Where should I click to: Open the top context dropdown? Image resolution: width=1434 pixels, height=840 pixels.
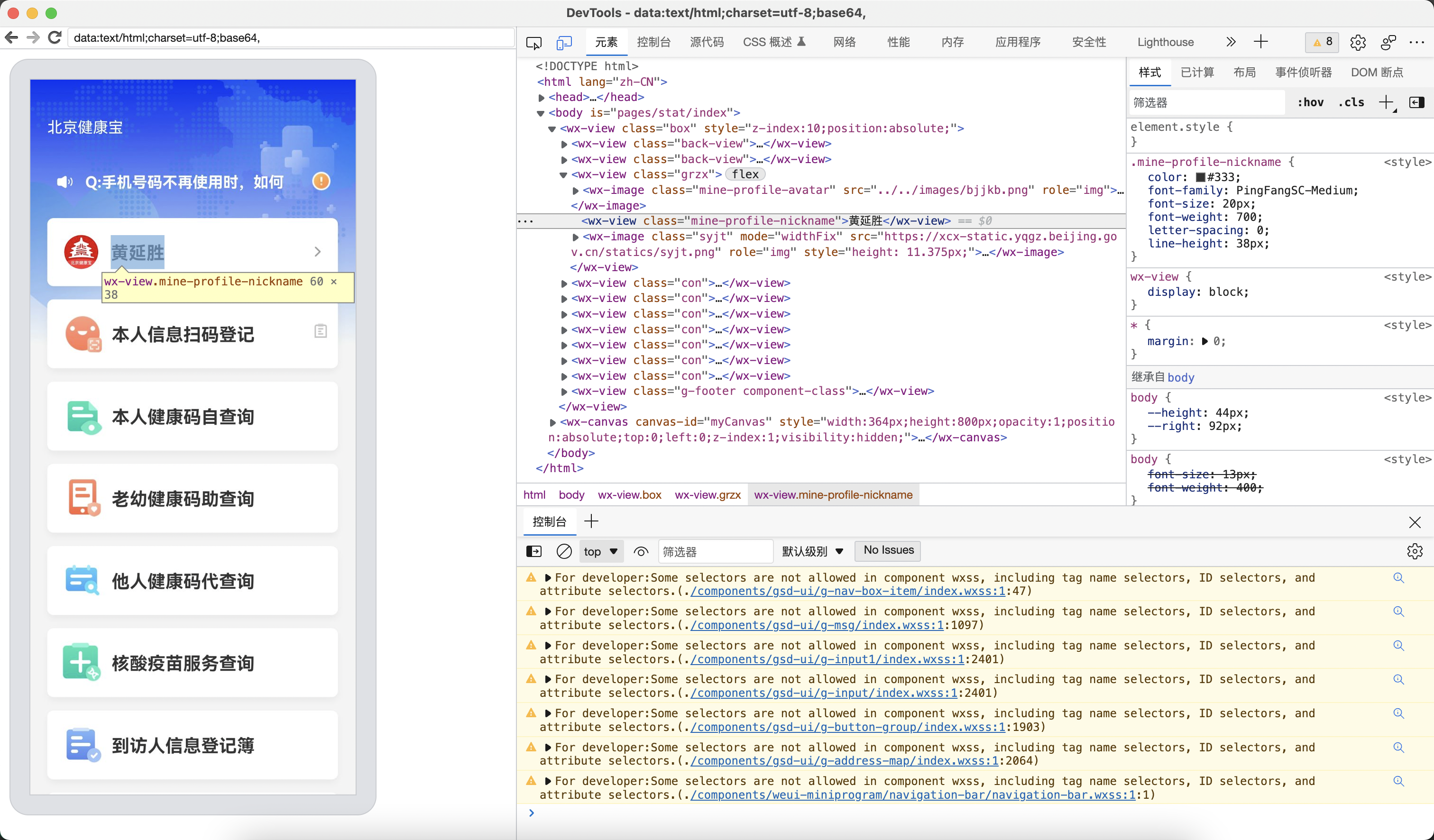(x=601, y=551)
